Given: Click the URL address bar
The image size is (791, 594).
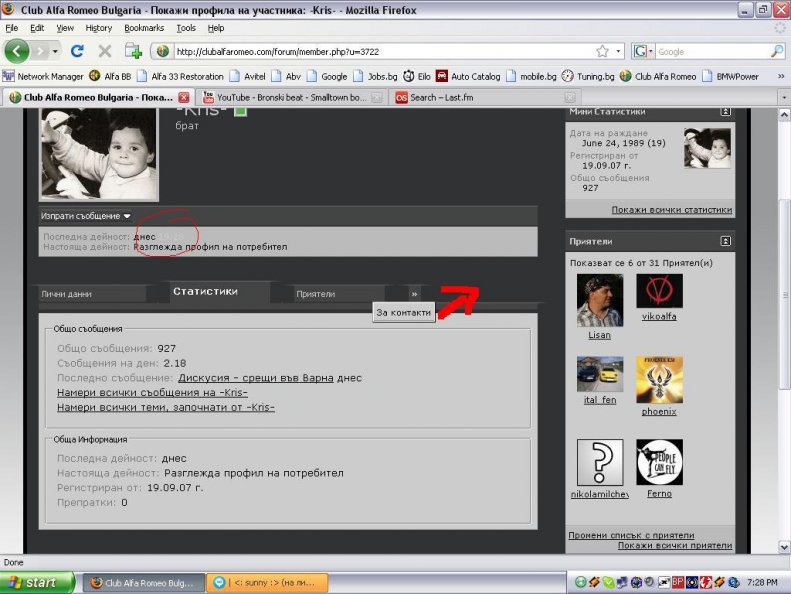Looking at the screenshot, I should [380, 51].
